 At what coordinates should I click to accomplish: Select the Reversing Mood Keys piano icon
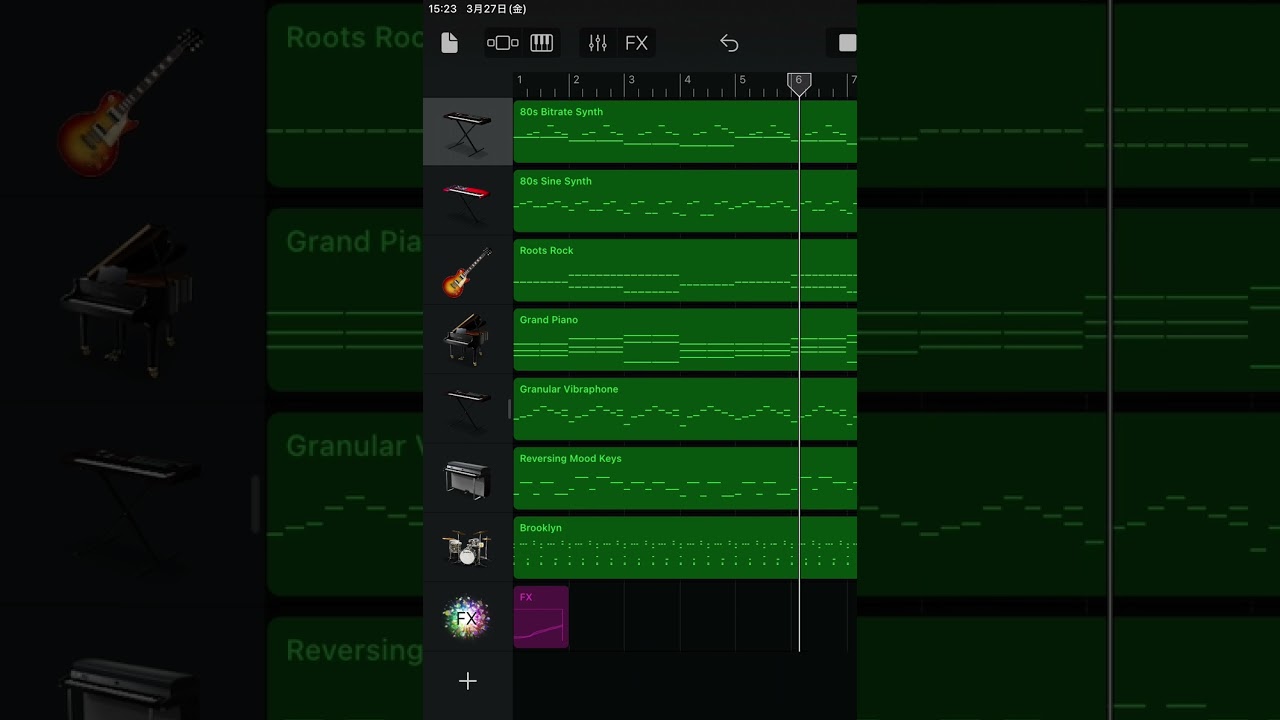[467, 479]
